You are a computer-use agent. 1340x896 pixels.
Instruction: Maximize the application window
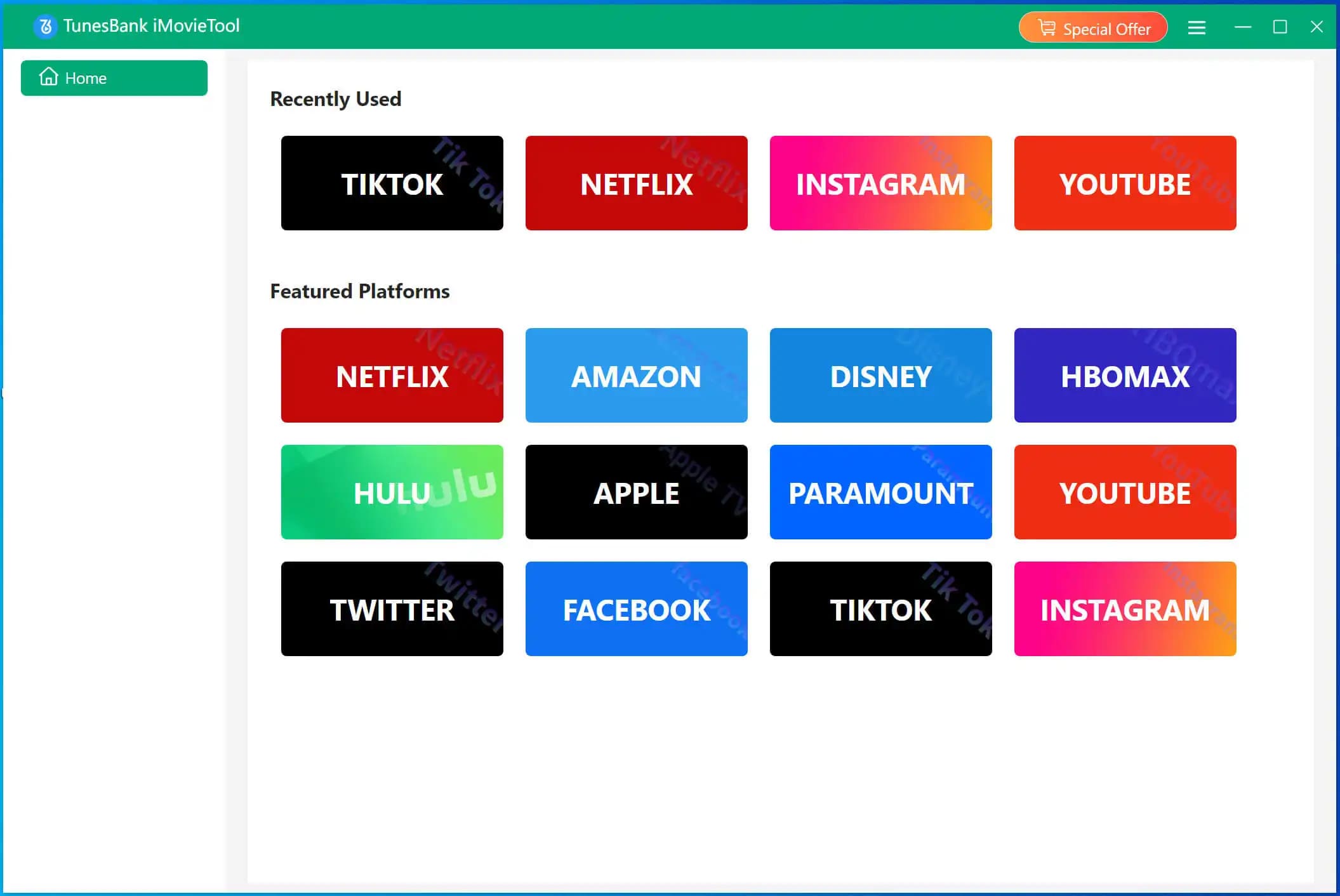[1280, 27]
